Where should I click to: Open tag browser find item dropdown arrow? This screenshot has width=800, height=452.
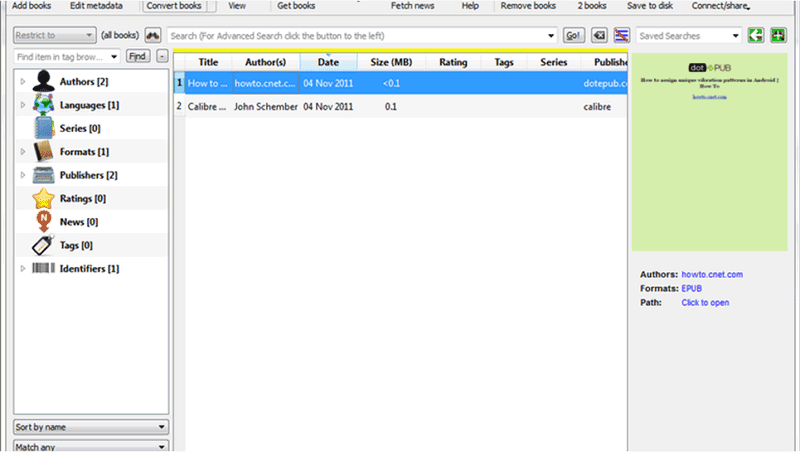pyautogui.click(x=114, y=57)
